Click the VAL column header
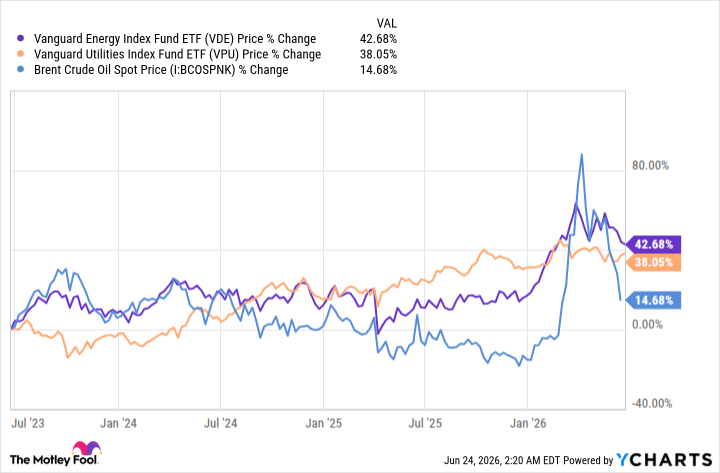Screen dimensions: 720x473 pos(387,23)
